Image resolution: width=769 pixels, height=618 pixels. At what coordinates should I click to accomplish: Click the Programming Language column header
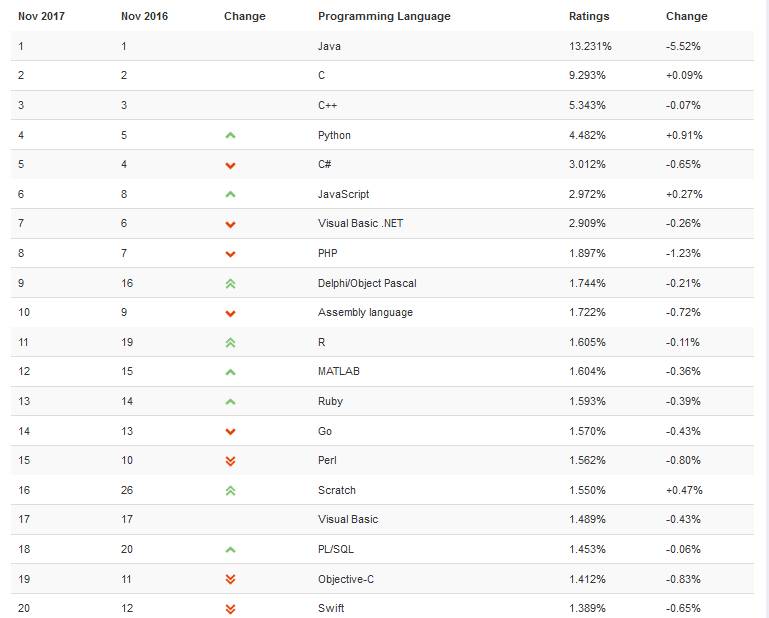pos(384,16)
